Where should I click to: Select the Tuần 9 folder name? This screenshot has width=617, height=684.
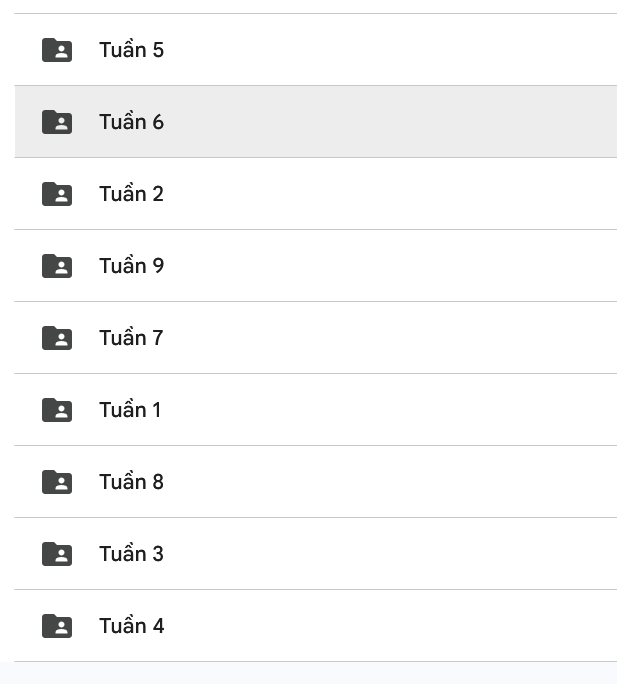131,266
